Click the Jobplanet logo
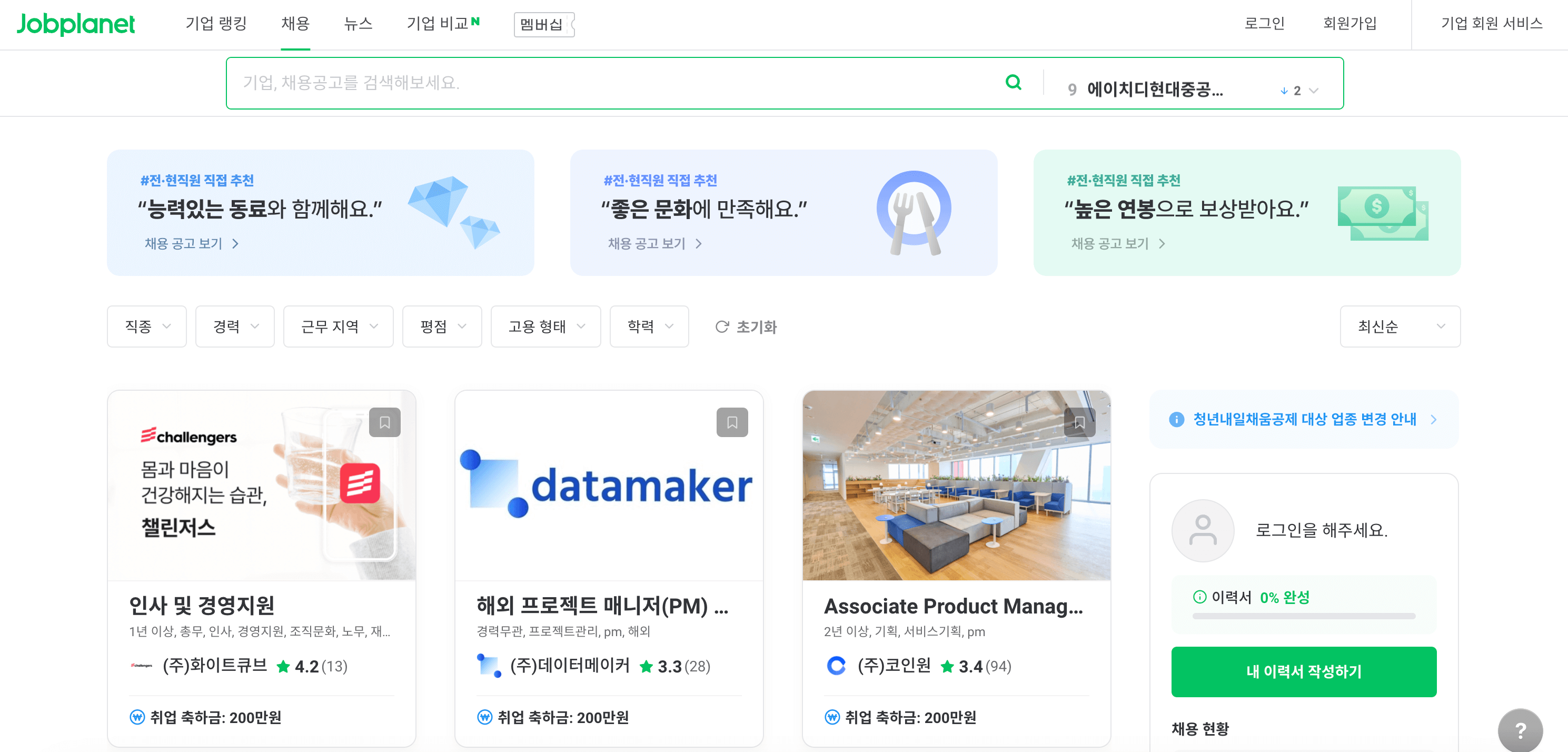 click(75, 24)
